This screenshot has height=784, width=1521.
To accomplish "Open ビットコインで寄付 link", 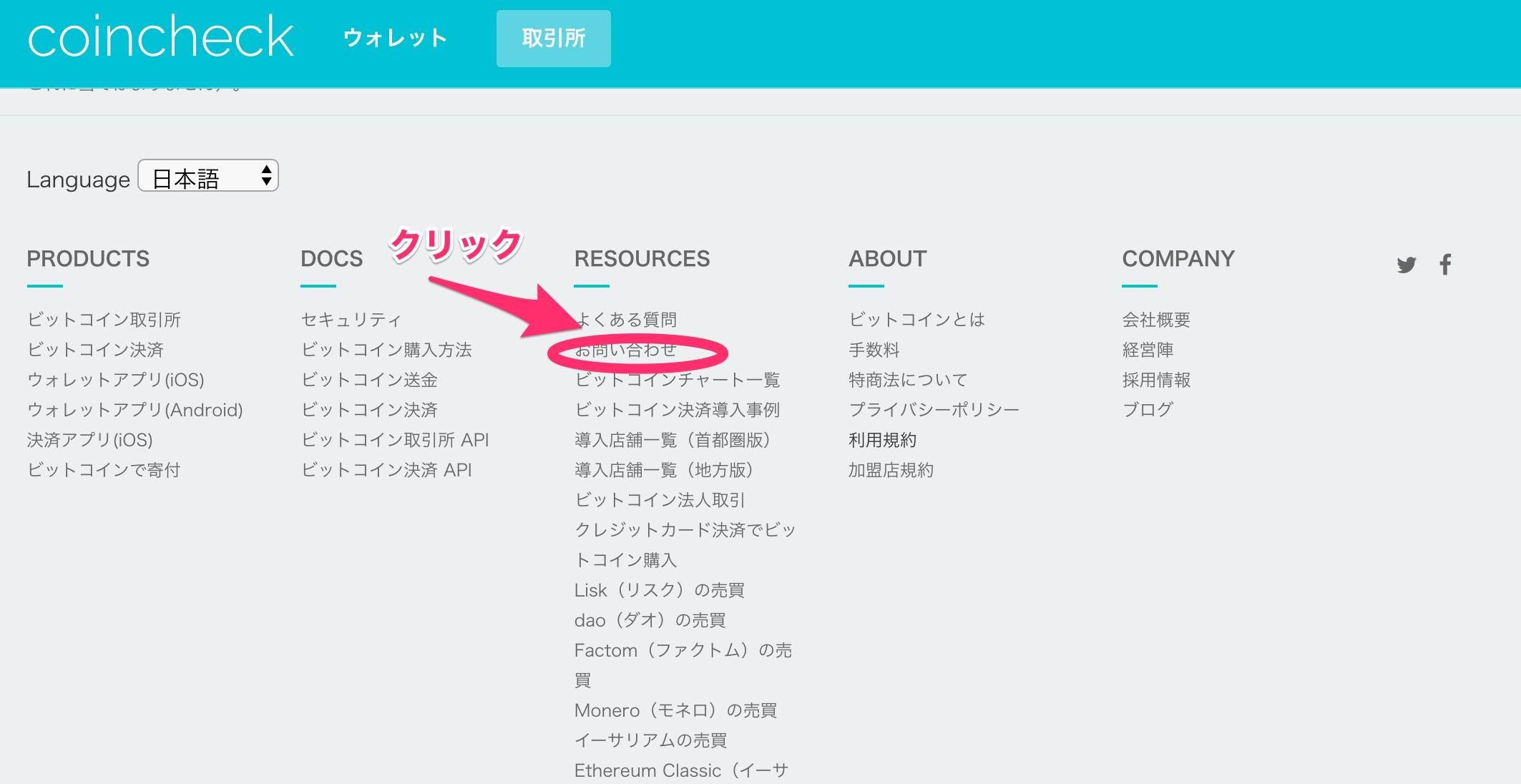I will (104, 470).
